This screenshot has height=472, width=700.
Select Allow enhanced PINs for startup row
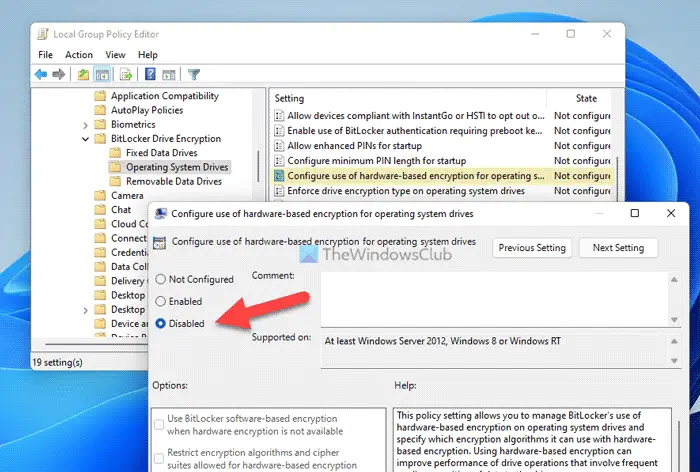441,146
